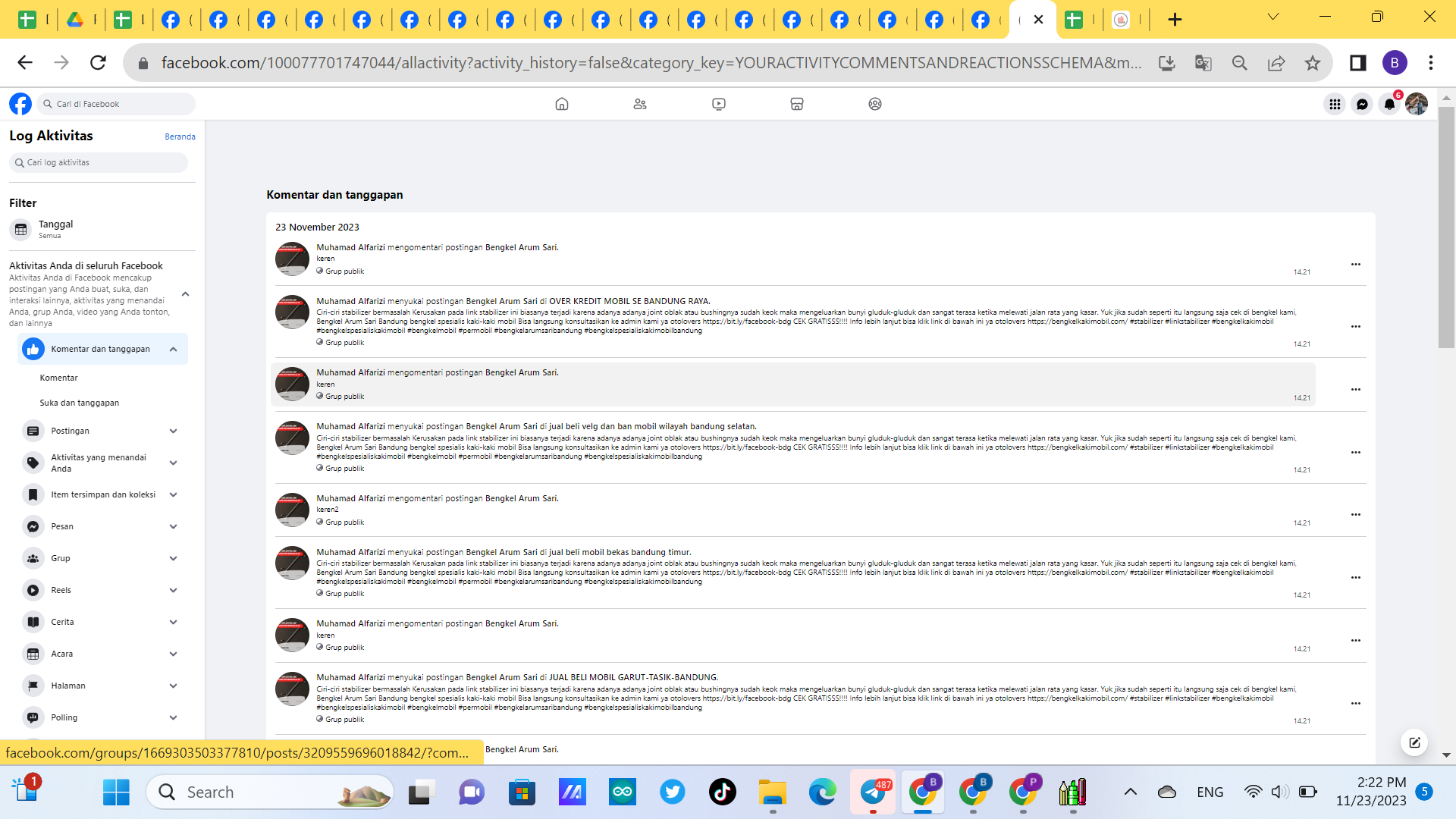The height and width of the screenshot is (819, 1456).
Task: Open the Groups icon in top navigation
Action: tap(875, 104)
